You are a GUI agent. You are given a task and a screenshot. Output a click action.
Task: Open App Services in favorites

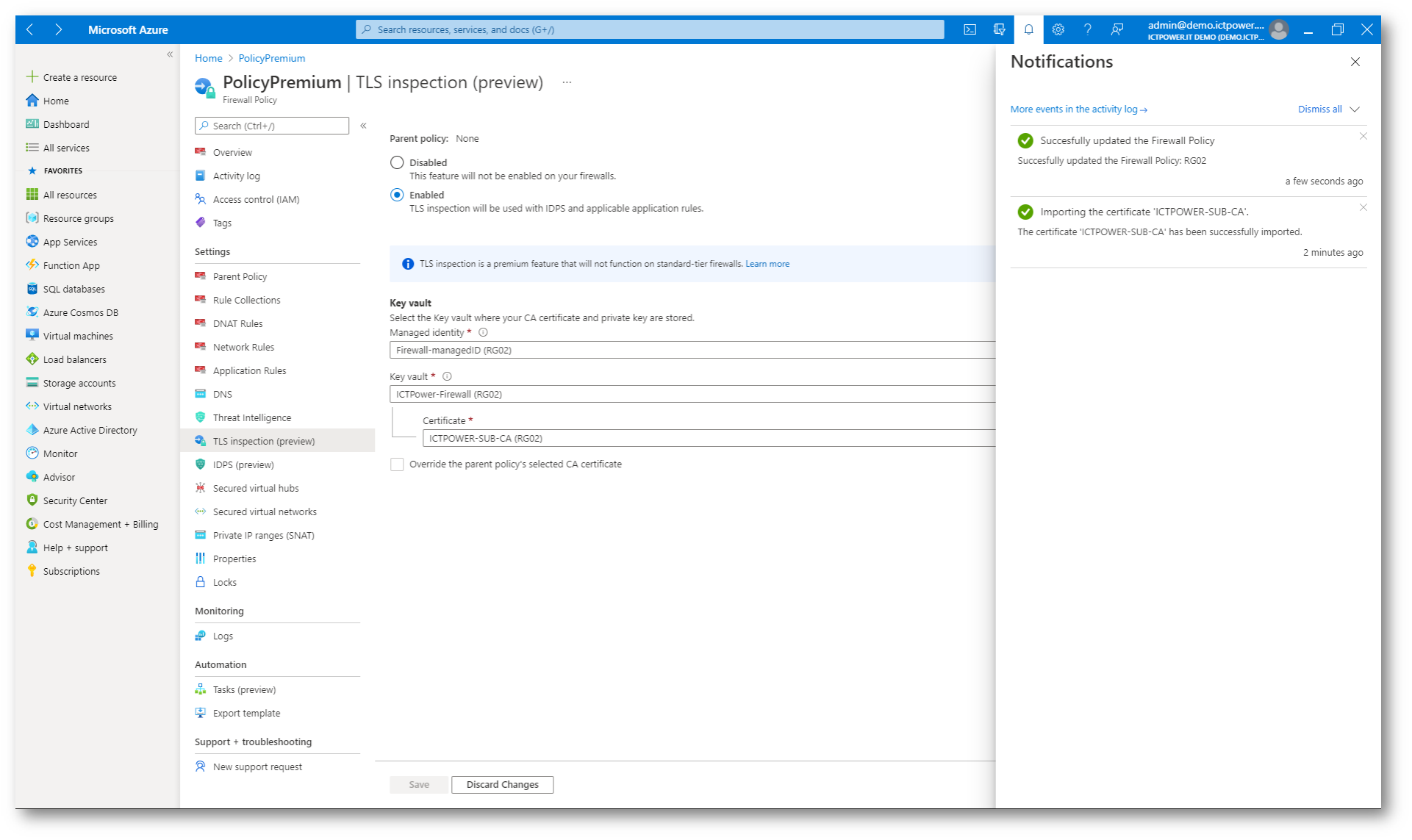click(x=70, y=242)
